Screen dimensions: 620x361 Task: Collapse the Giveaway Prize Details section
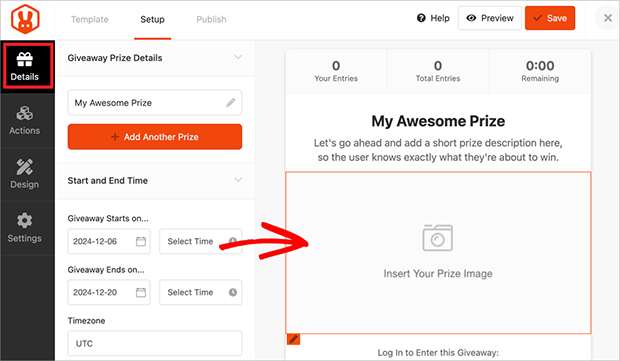[x=238, y=57]
